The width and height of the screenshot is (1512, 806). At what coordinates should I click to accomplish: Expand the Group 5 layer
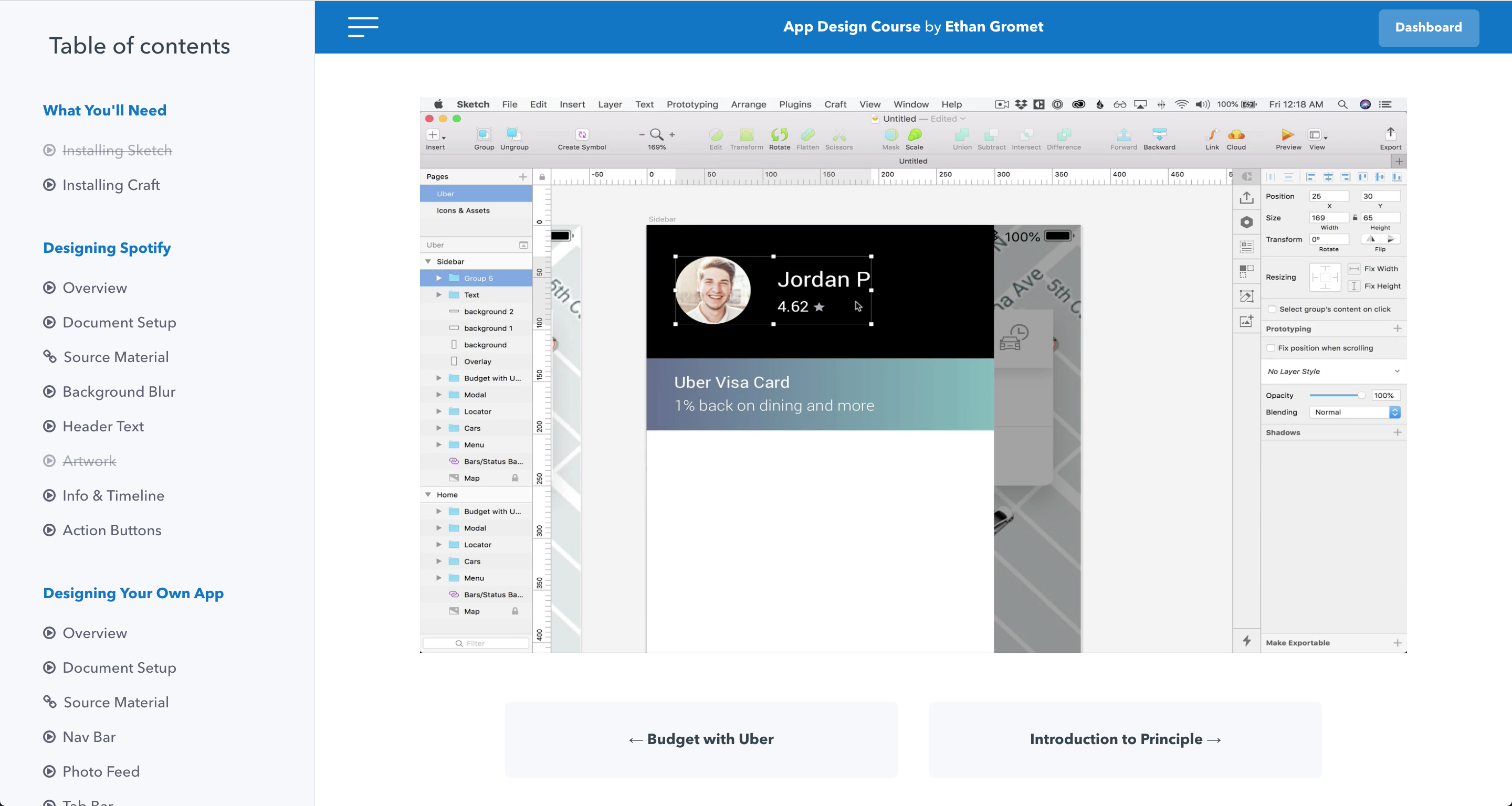click(438, 278)
